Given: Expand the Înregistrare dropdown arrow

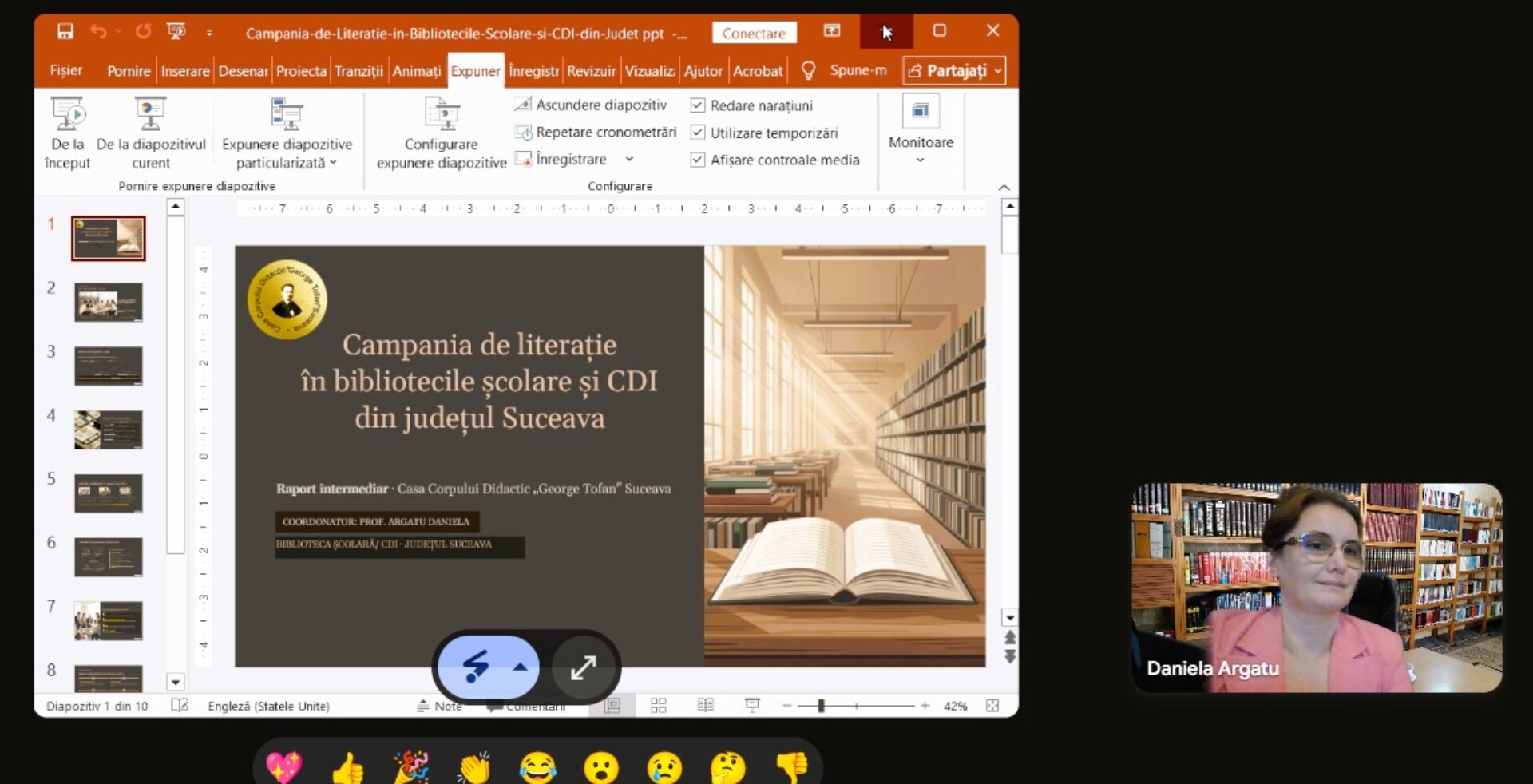Looking at the screenshot, I should 629,160.
